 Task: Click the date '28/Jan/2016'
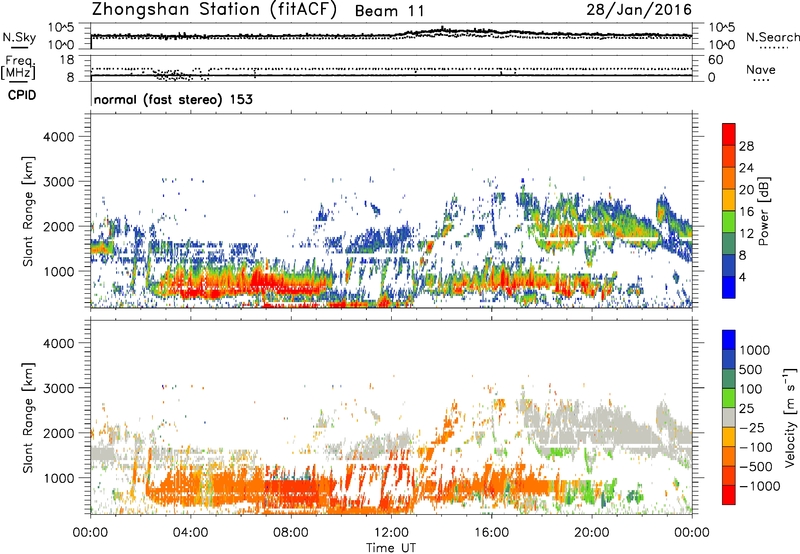(x=639, y=10)
